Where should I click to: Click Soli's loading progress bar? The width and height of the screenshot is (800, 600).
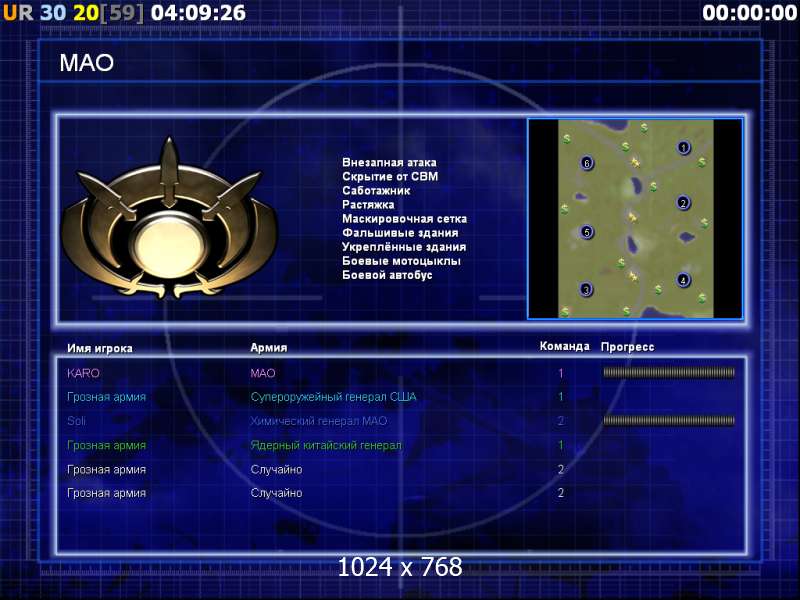(669, 421)
